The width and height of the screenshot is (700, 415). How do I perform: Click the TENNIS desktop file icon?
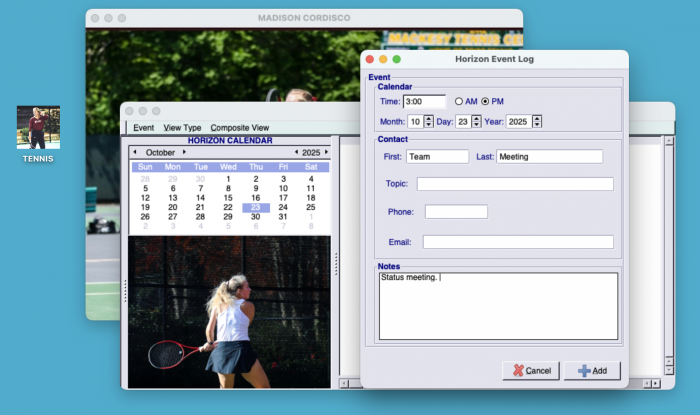(38, 128)
